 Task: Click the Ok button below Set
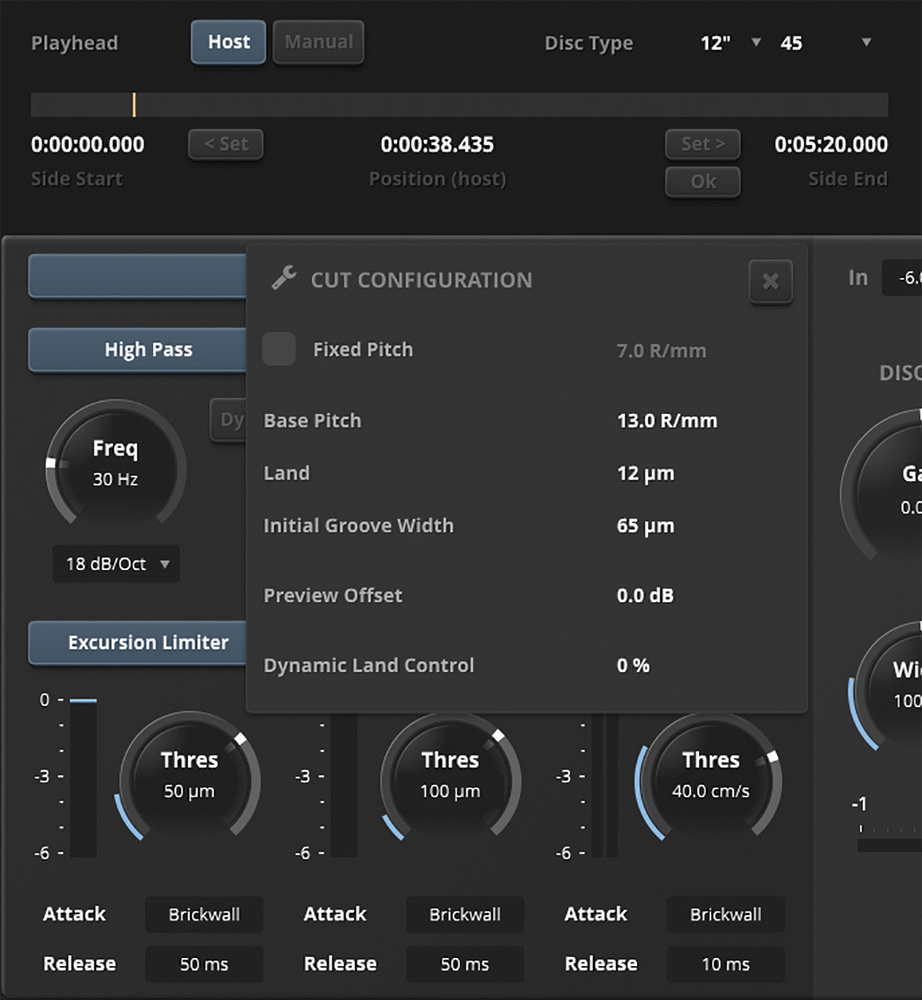(703, 181)
